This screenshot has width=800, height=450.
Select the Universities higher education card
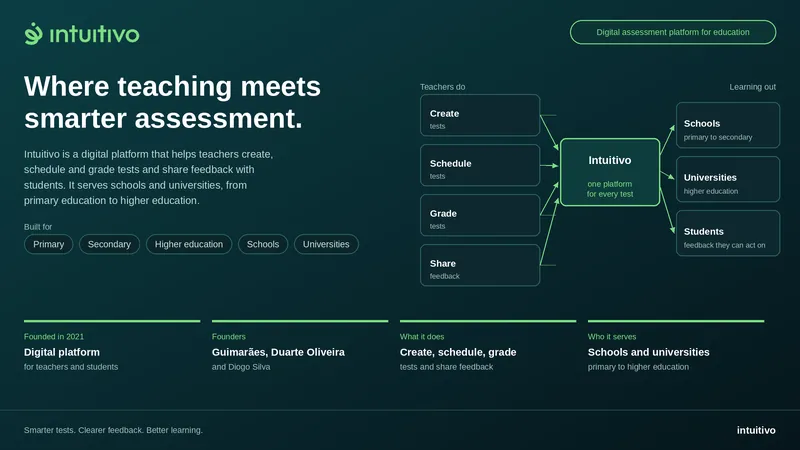point(728,179)
